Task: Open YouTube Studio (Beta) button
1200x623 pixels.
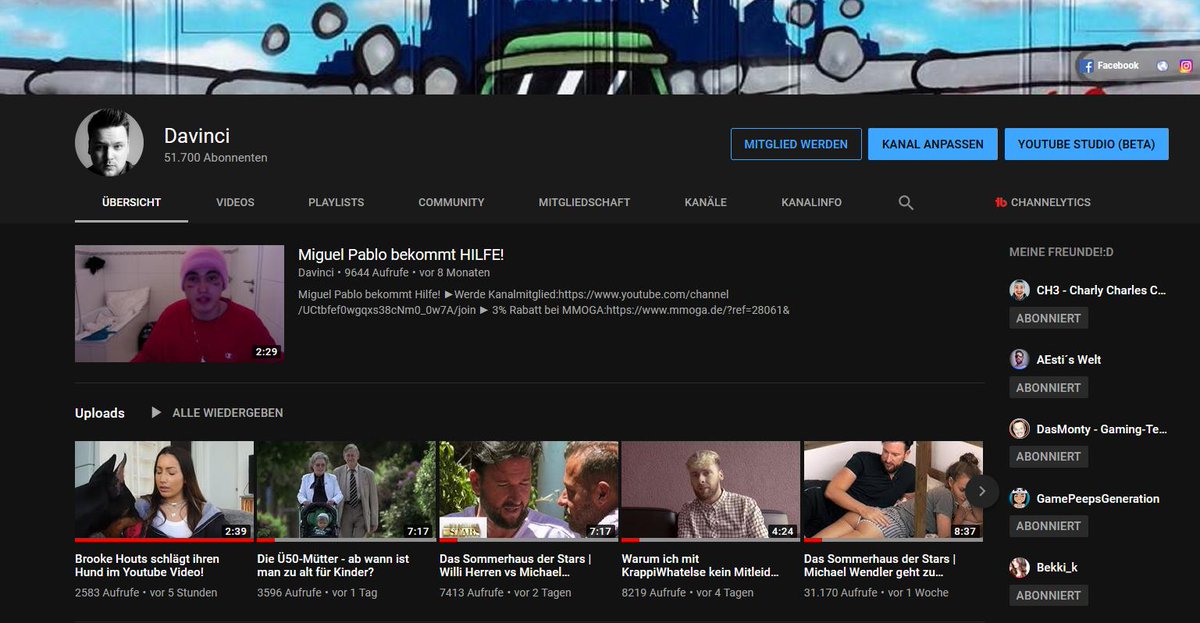Action: pyautogui.click(x=1086, y=144)
